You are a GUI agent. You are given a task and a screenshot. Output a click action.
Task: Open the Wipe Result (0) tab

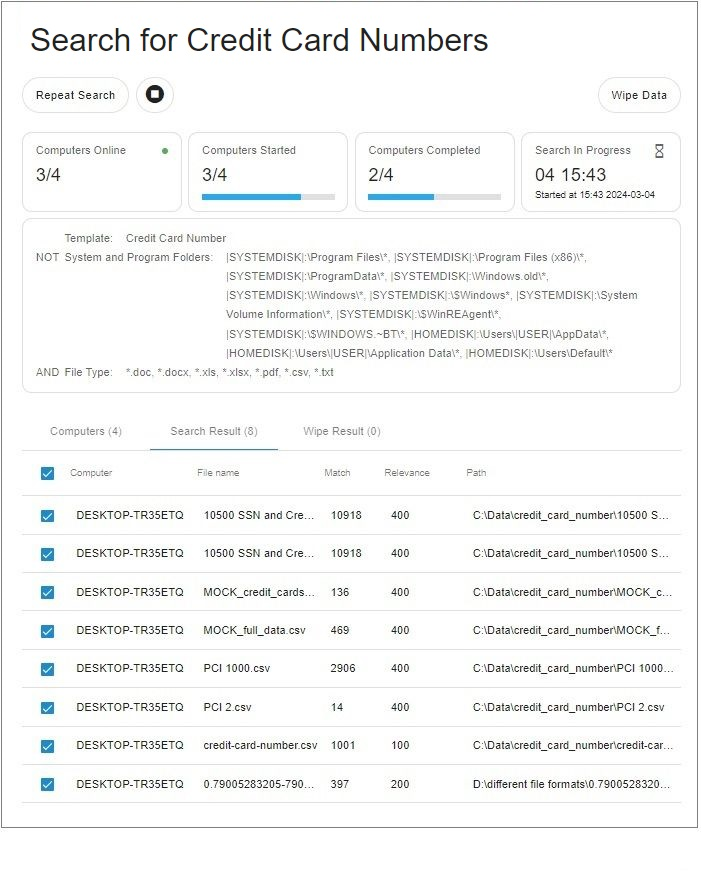pyautogui.click(x=342, y=432)
